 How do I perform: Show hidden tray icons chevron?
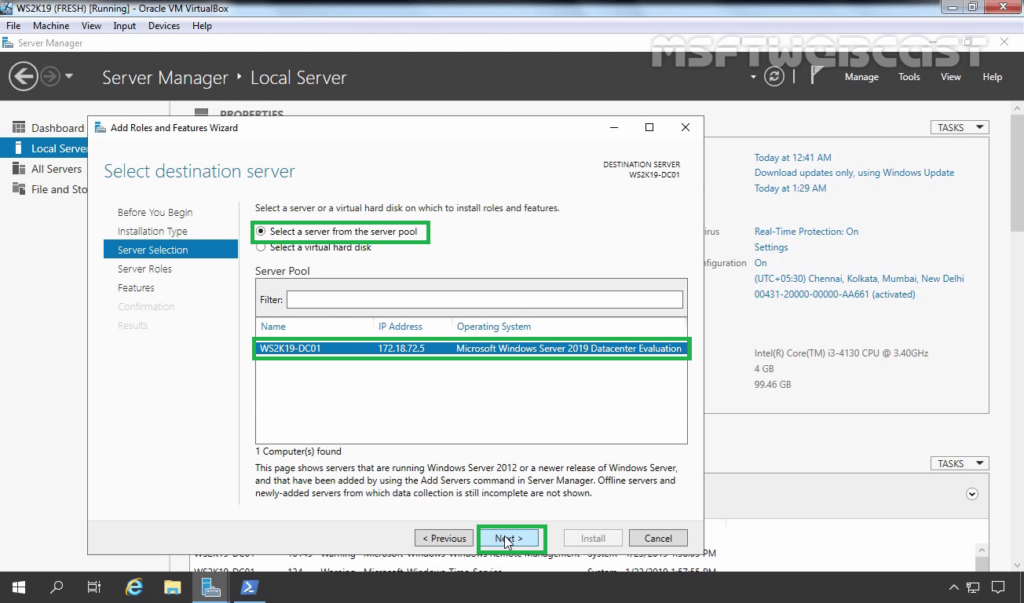953,587
